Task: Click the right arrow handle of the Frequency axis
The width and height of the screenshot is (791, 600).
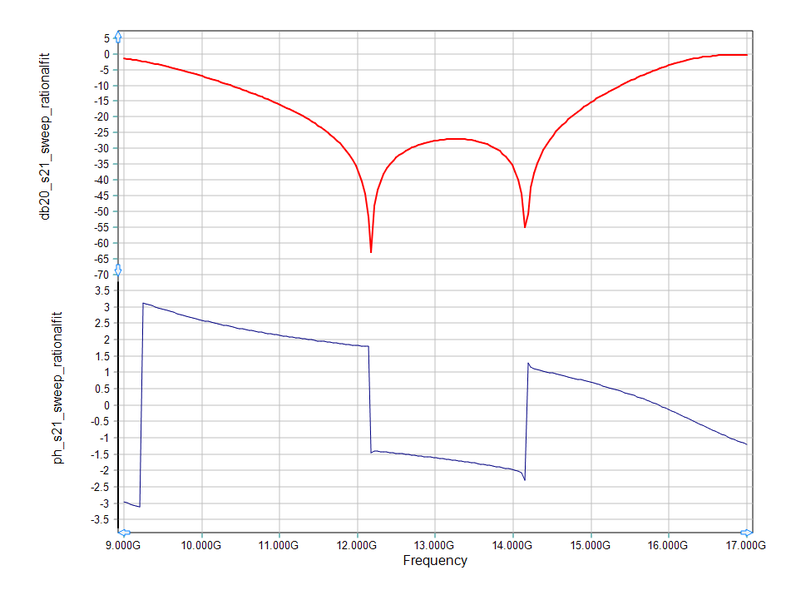Action: 747,532
